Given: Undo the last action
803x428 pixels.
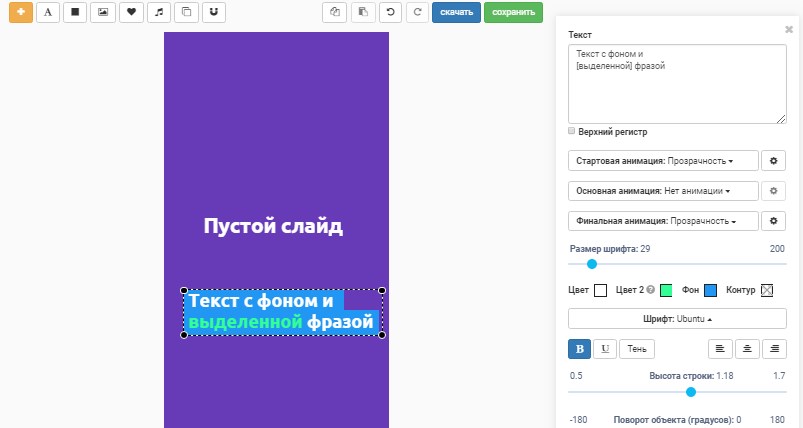Looking at the screenshot, I should [390, 13].
